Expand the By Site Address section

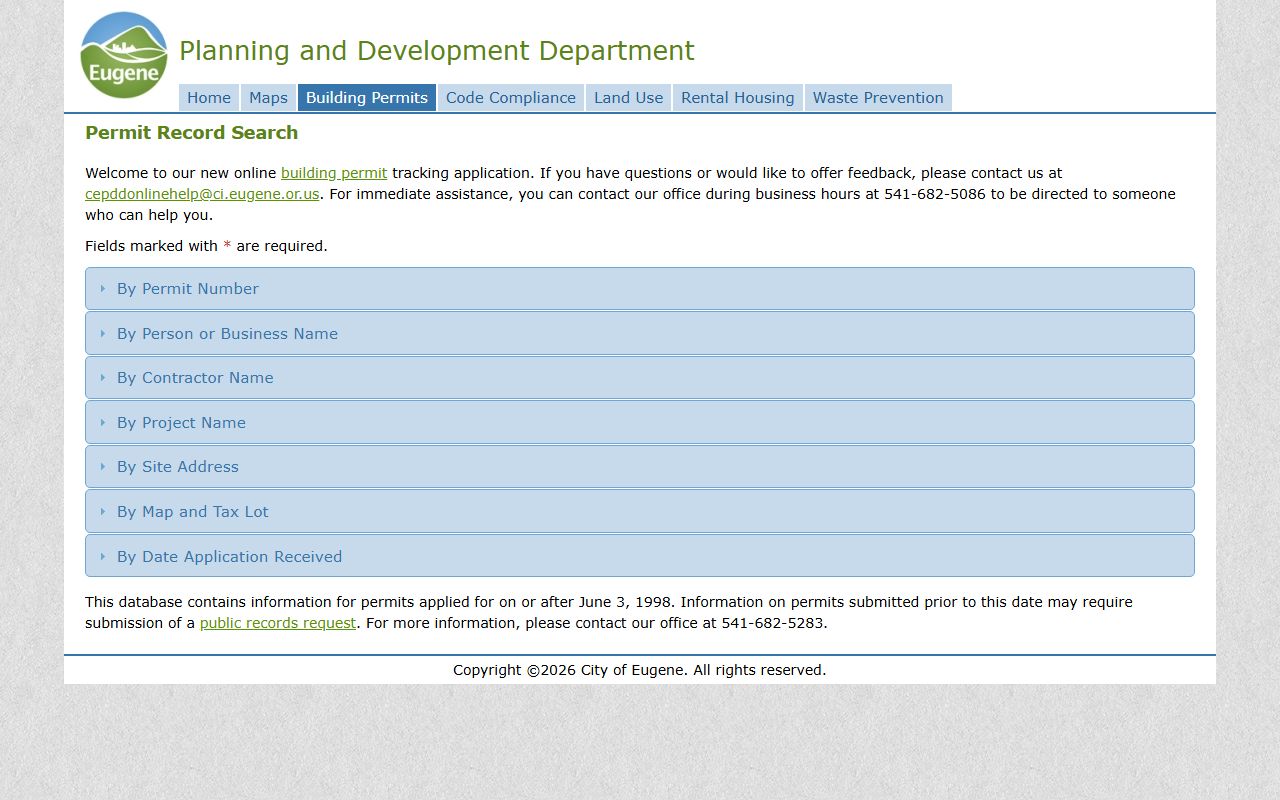pyautogui.click(x=640, y=467)
